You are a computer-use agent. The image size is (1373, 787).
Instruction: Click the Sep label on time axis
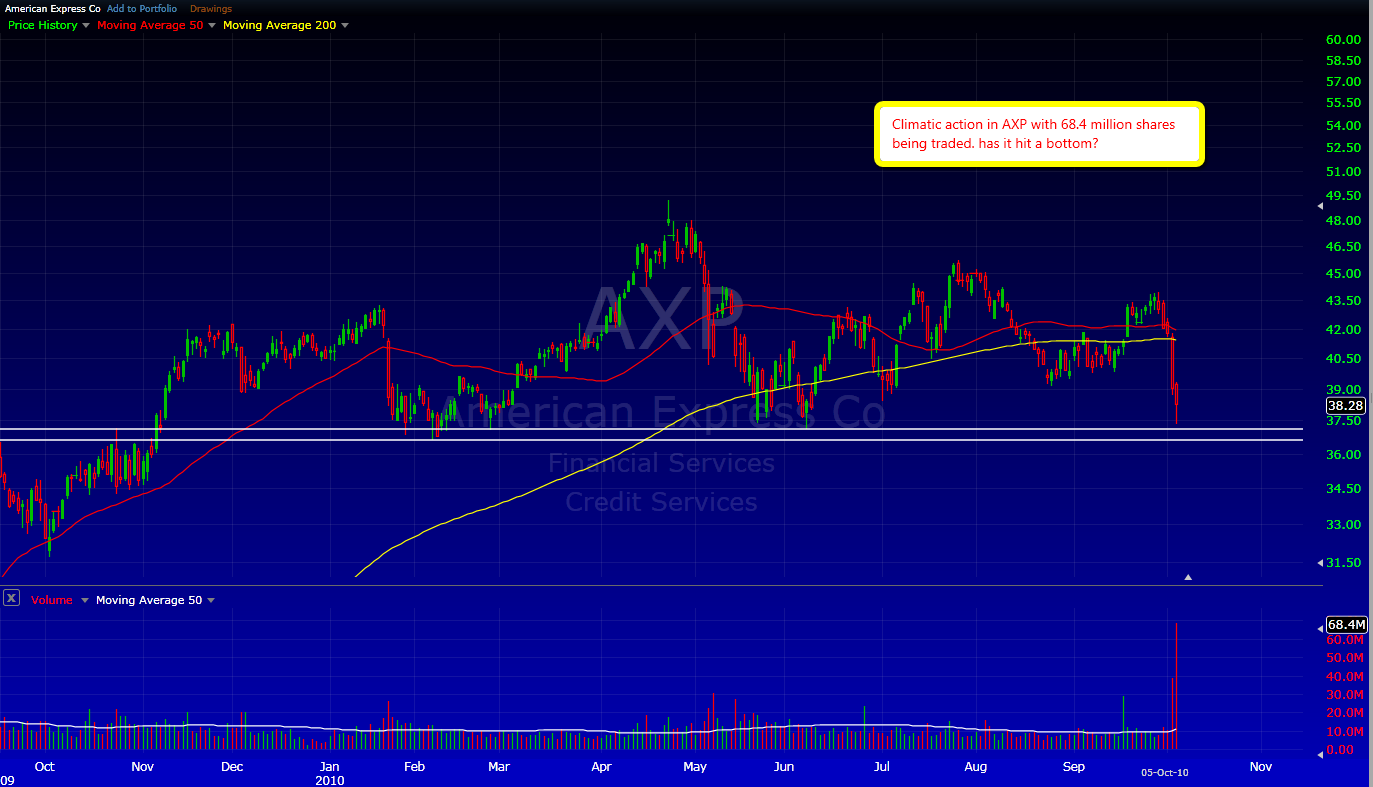pyautogui.click(x=1073, y=767)
